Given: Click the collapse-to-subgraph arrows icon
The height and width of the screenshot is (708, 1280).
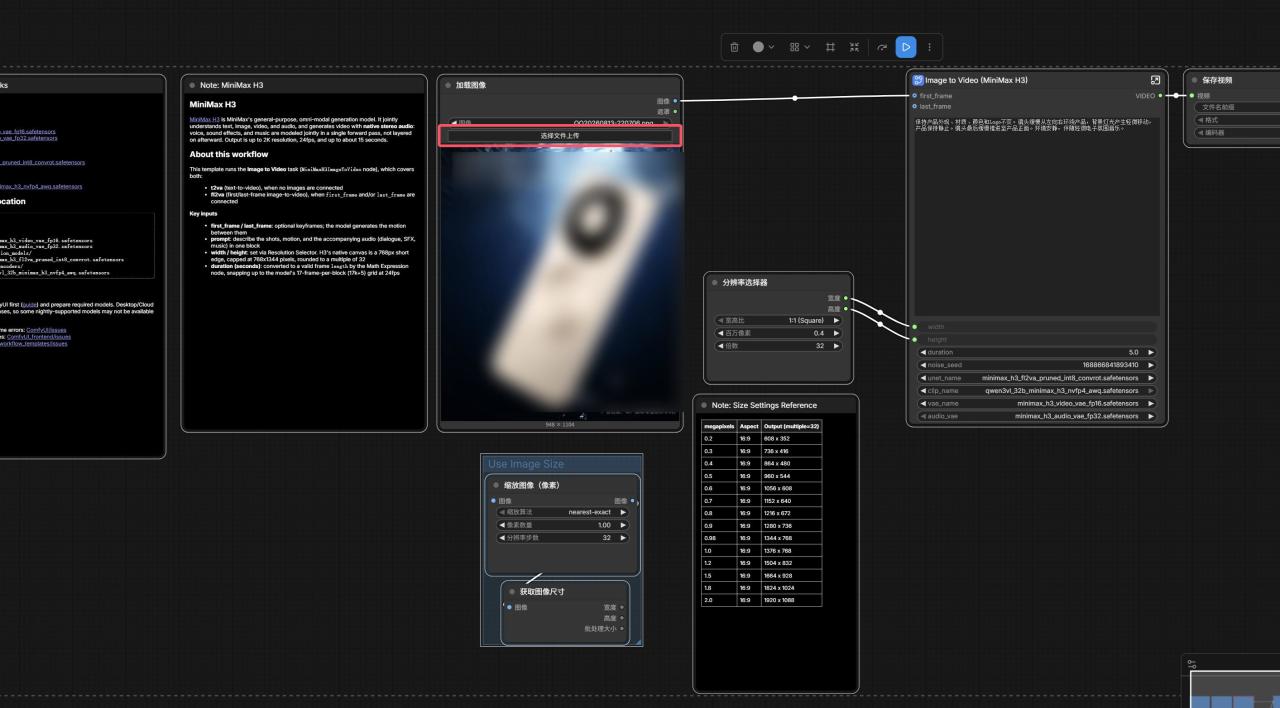Looking at the screenshot, I should pos(854,47).
